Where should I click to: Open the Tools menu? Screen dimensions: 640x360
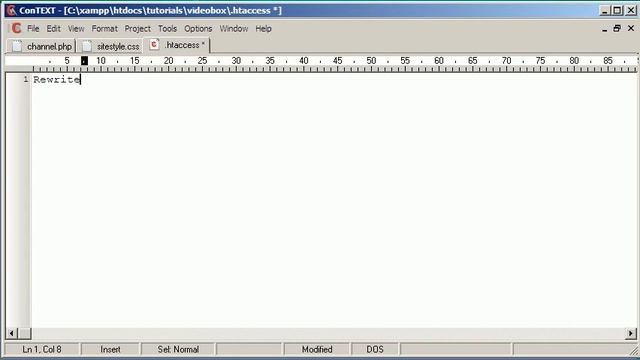pos(167,29)
